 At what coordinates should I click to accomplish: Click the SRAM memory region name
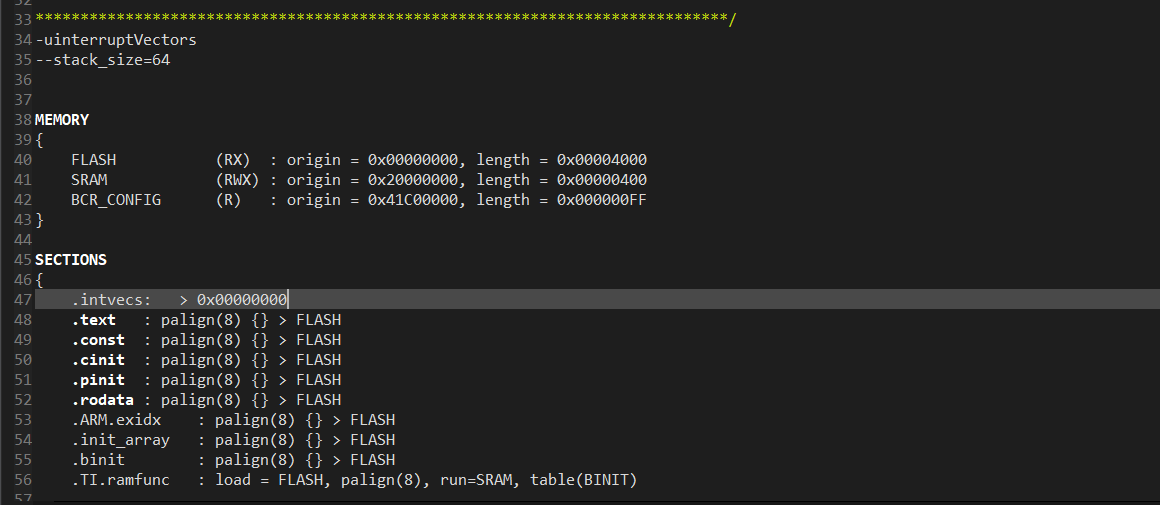pos(90,180)
